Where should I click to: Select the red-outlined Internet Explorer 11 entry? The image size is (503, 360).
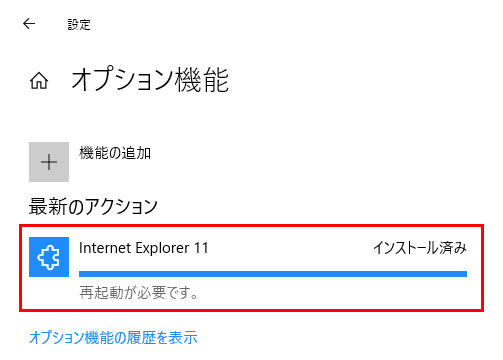tap(251, 268)
